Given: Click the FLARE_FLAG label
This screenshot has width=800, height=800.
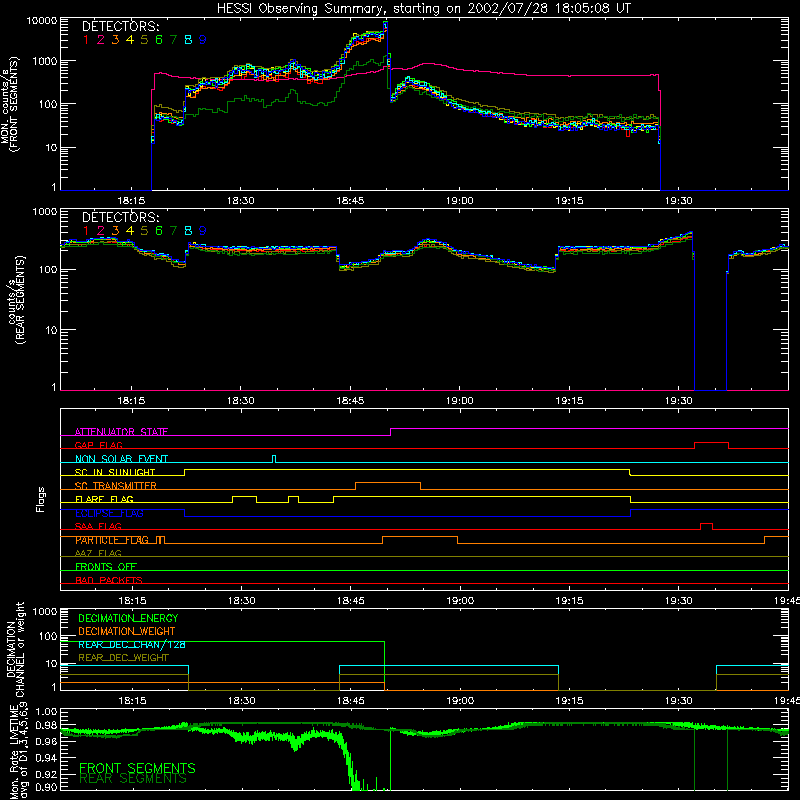Looking at the screenshot, I should pyautogui.click(x=104, y=499).
